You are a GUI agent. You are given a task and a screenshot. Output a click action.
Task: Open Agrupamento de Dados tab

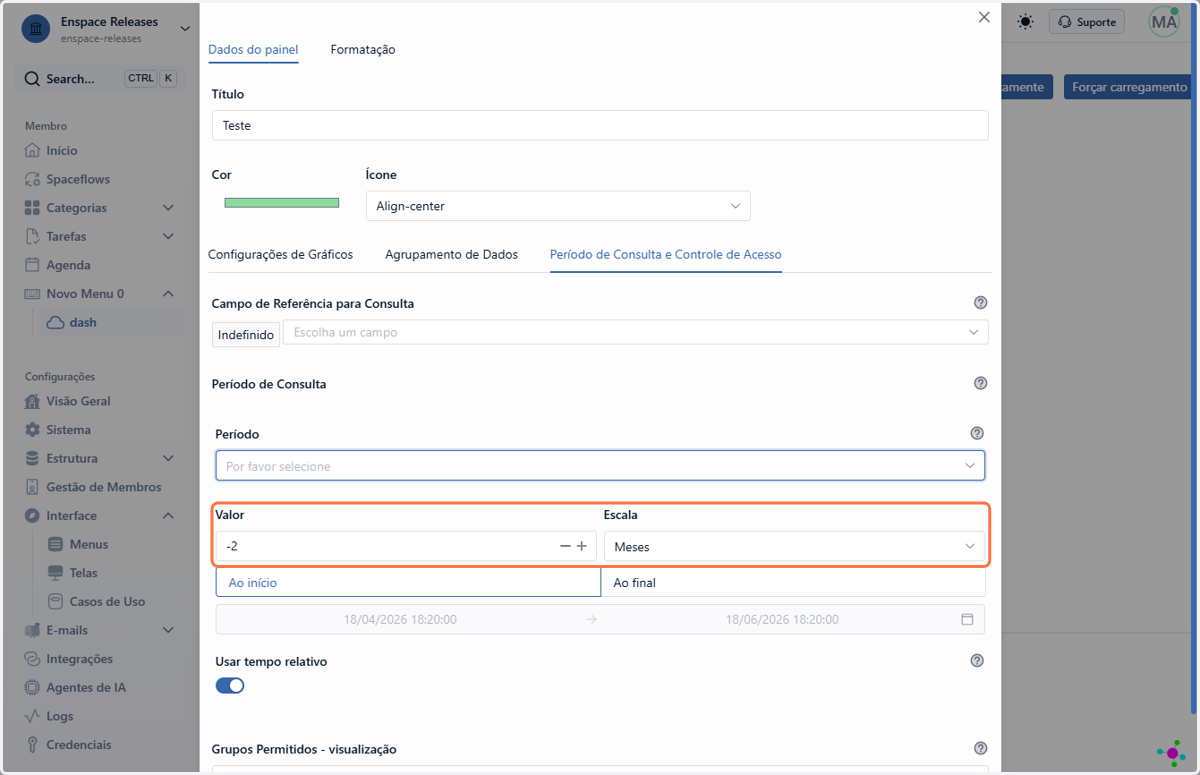pyautogui.click(x=451, y=254)
